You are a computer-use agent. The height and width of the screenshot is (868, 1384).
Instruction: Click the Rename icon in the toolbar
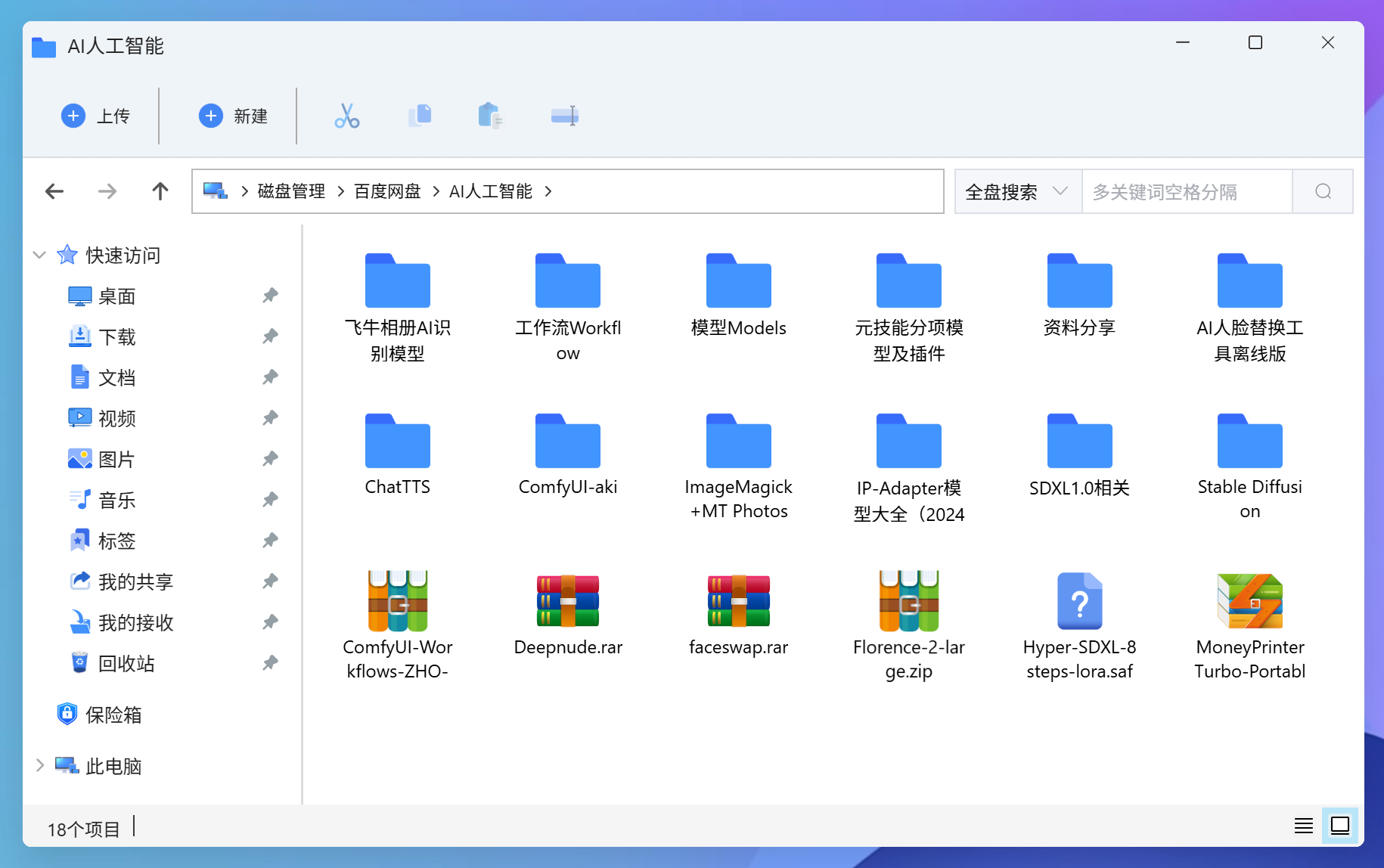pos(565,116)
